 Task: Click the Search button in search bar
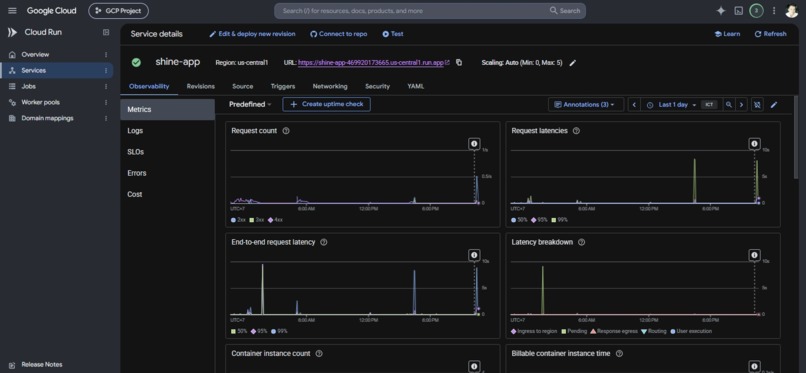click(x=565, y=11)
